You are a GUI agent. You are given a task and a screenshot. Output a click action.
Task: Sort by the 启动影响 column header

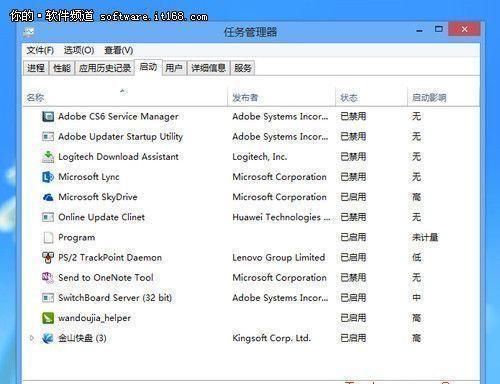pos(429,98)
